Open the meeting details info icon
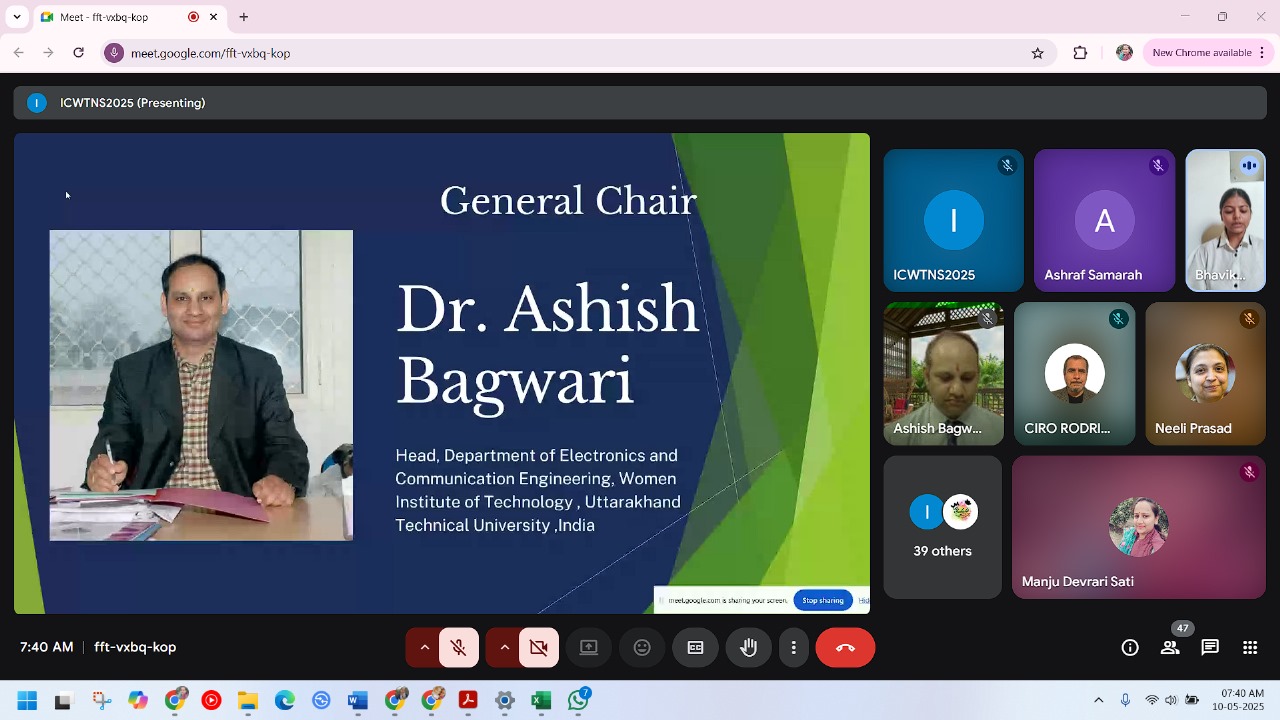 (x=1130, y=648)
